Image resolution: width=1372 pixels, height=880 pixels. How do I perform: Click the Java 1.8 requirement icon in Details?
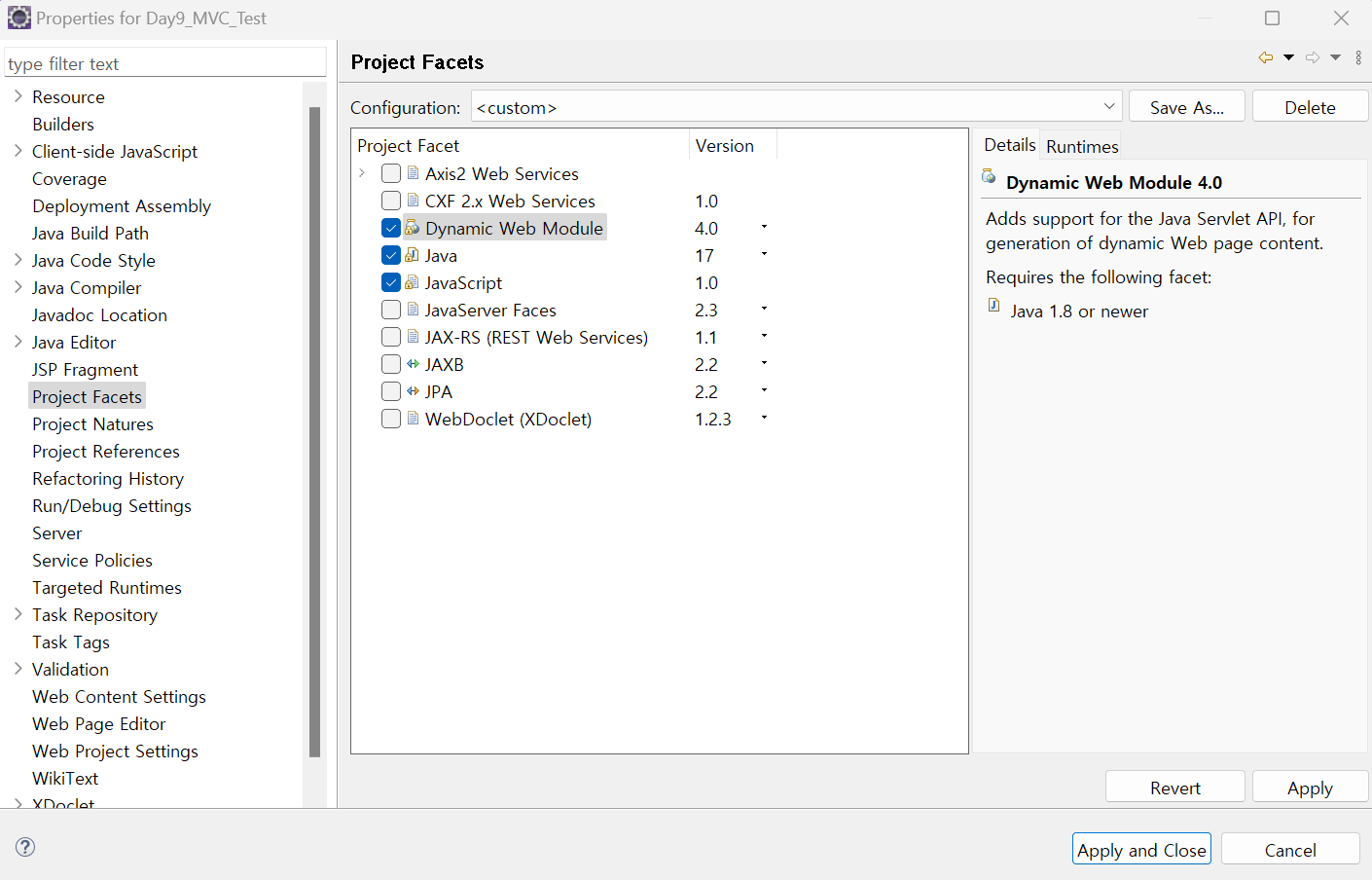(993, 306)
